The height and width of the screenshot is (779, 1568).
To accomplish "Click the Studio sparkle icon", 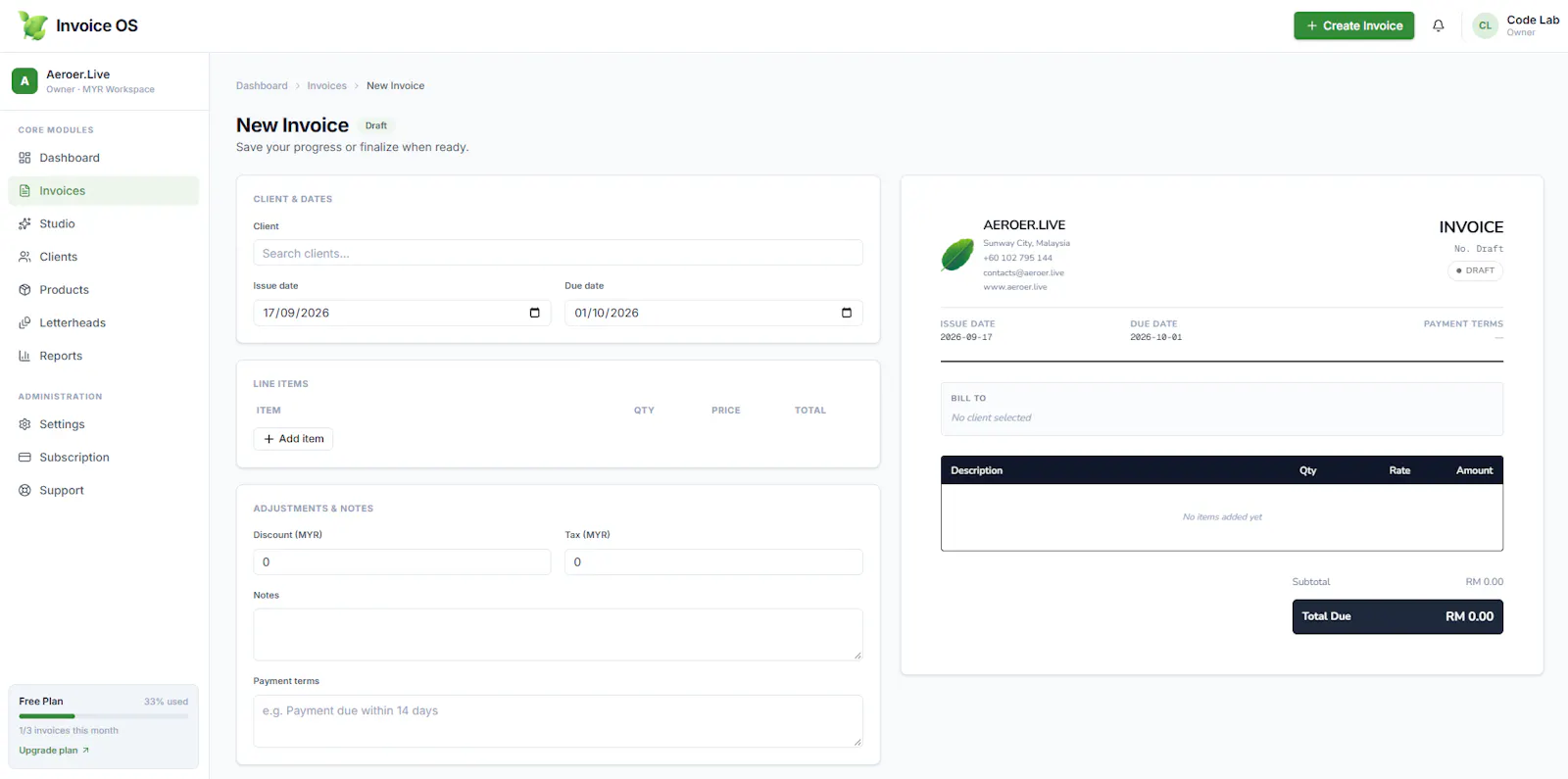I will tap(24, 223).
